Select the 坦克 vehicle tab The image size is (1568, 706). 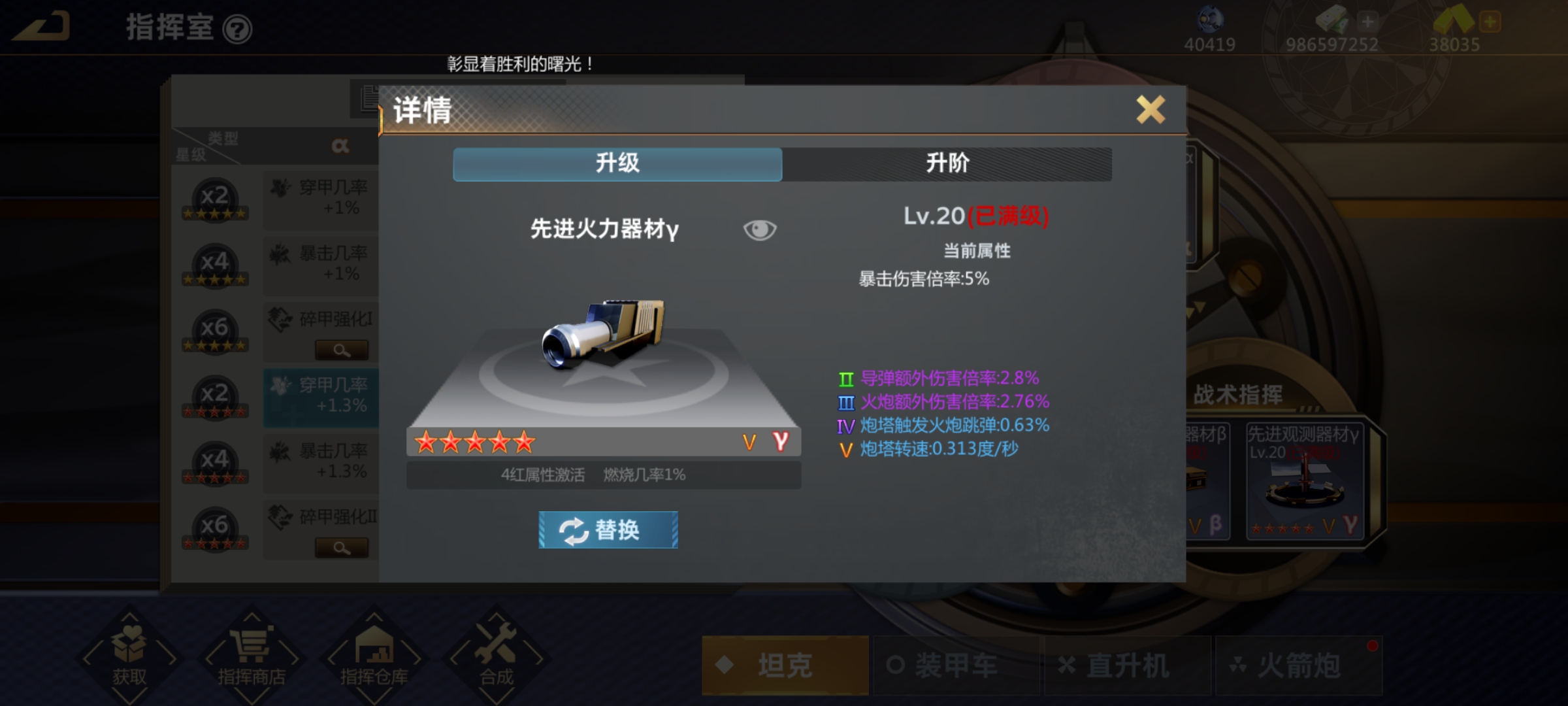[x=785, y=665]
